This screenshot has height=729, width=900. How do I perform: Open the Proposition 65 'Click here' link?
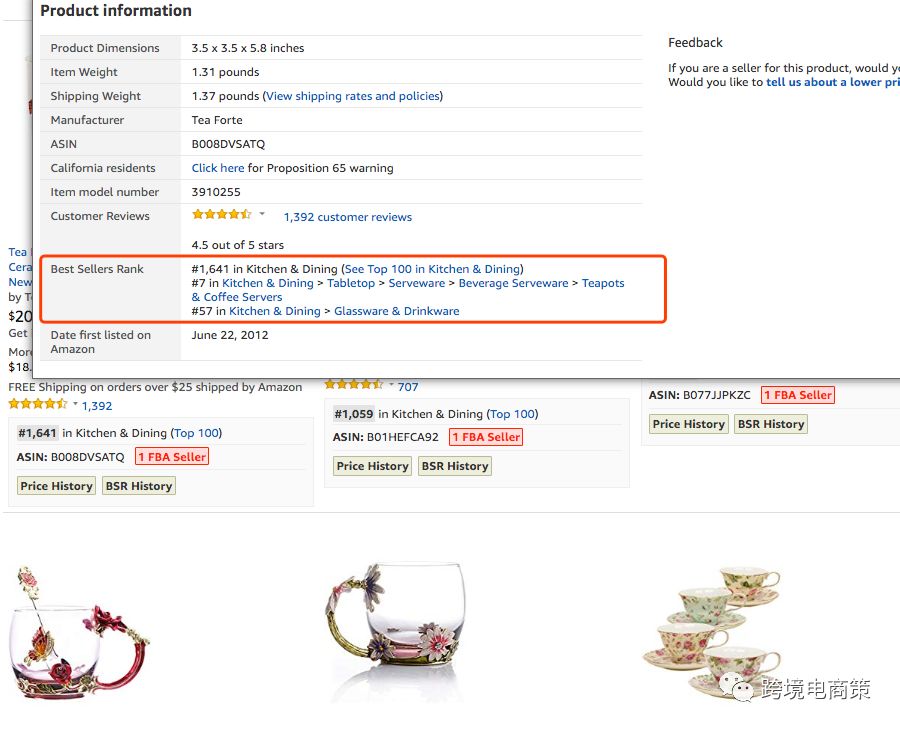(x=218, y=168)
